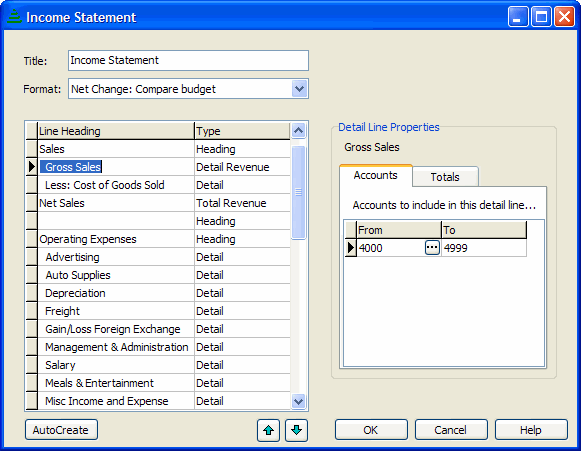Click the move line up arrow button
This screenshot has width=581, height=451.
point(268,430)
